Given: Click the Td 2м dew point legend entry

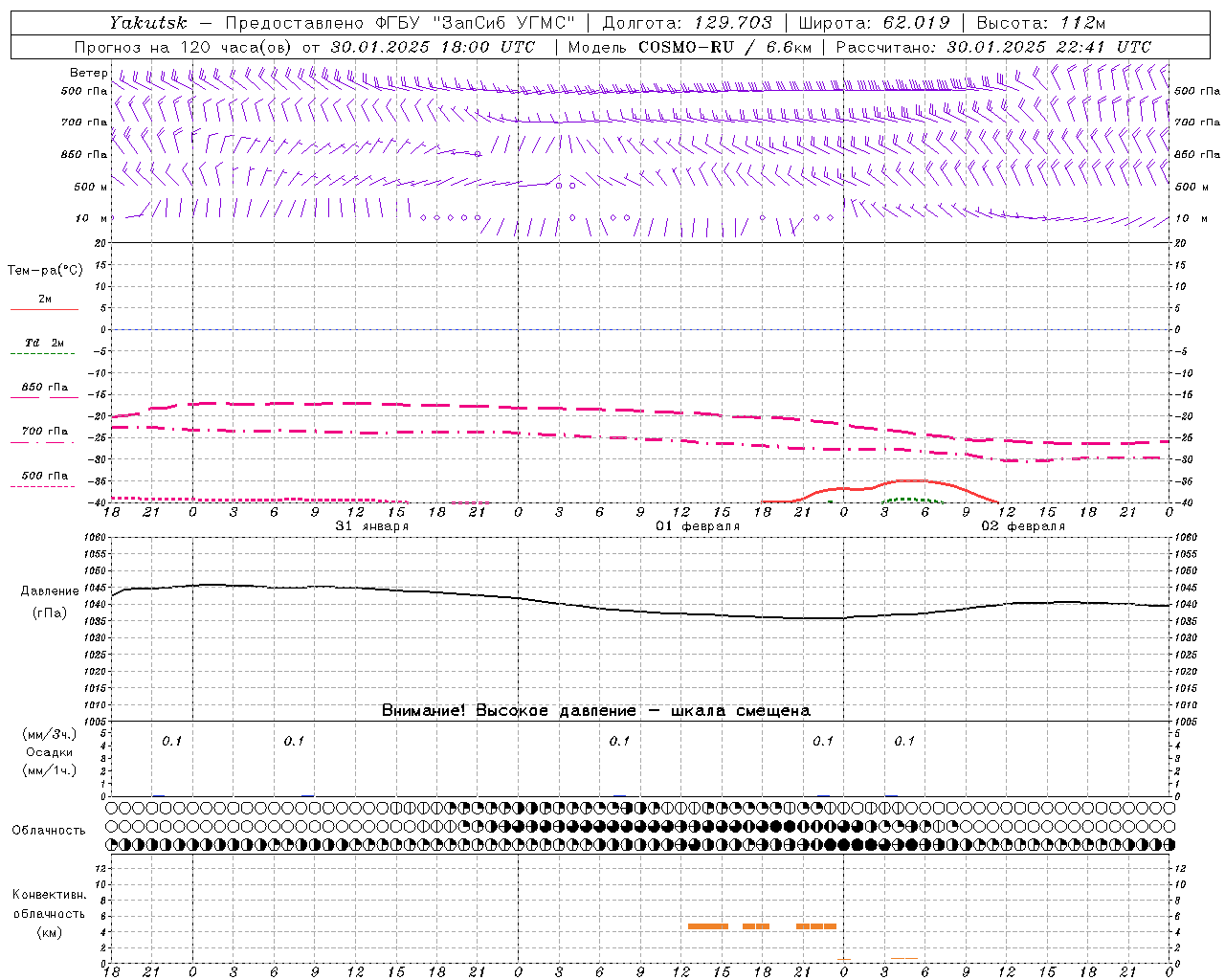Looking at the screenshot, I should pyautogui.click(x=45, y=343).
